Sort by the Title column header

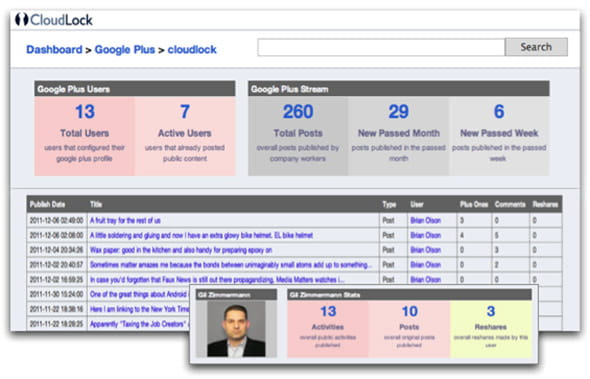[96, 204]
